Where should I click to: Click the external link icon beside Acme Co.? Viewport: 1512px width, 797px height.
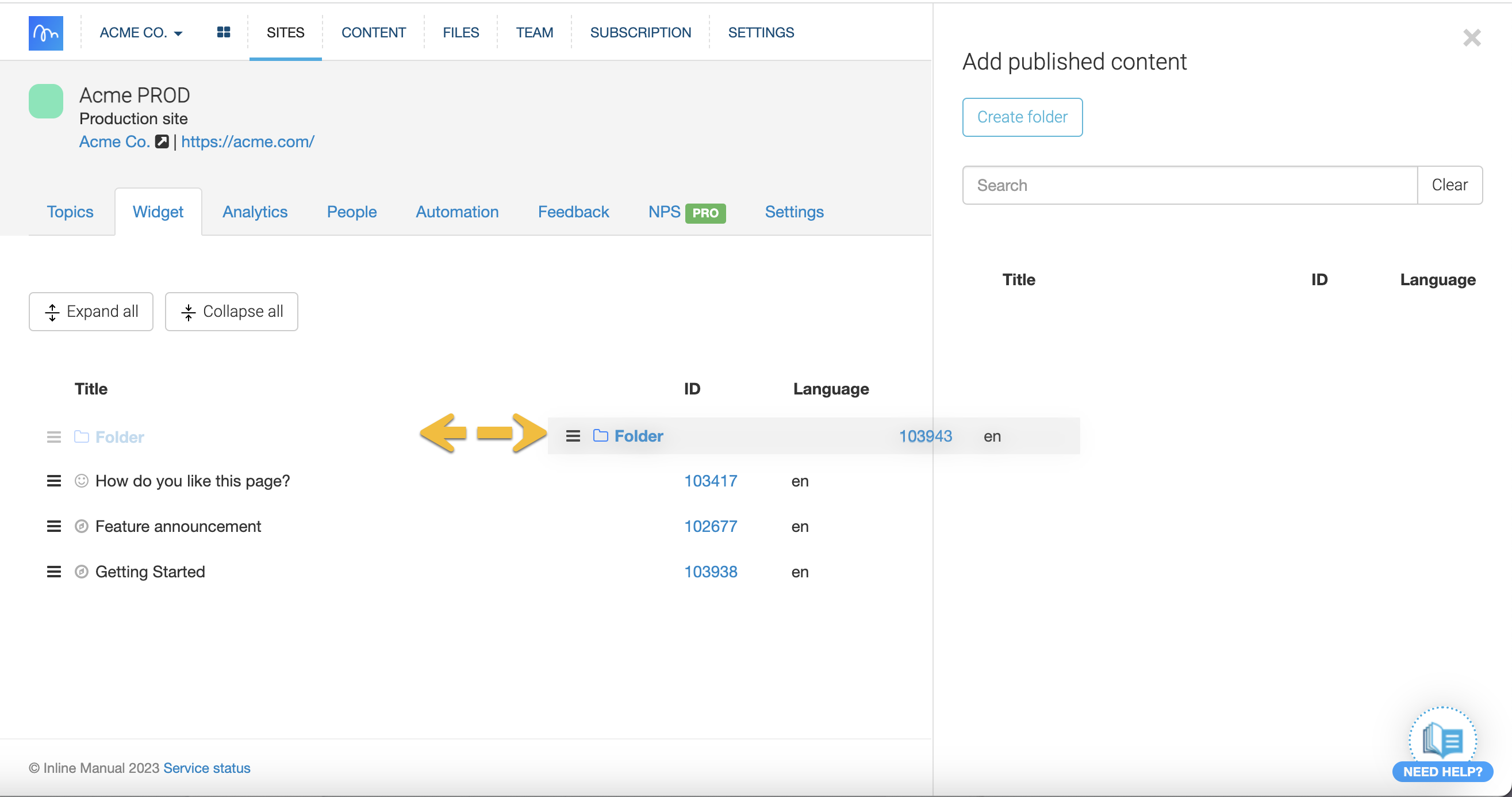[x=162, y=141]
